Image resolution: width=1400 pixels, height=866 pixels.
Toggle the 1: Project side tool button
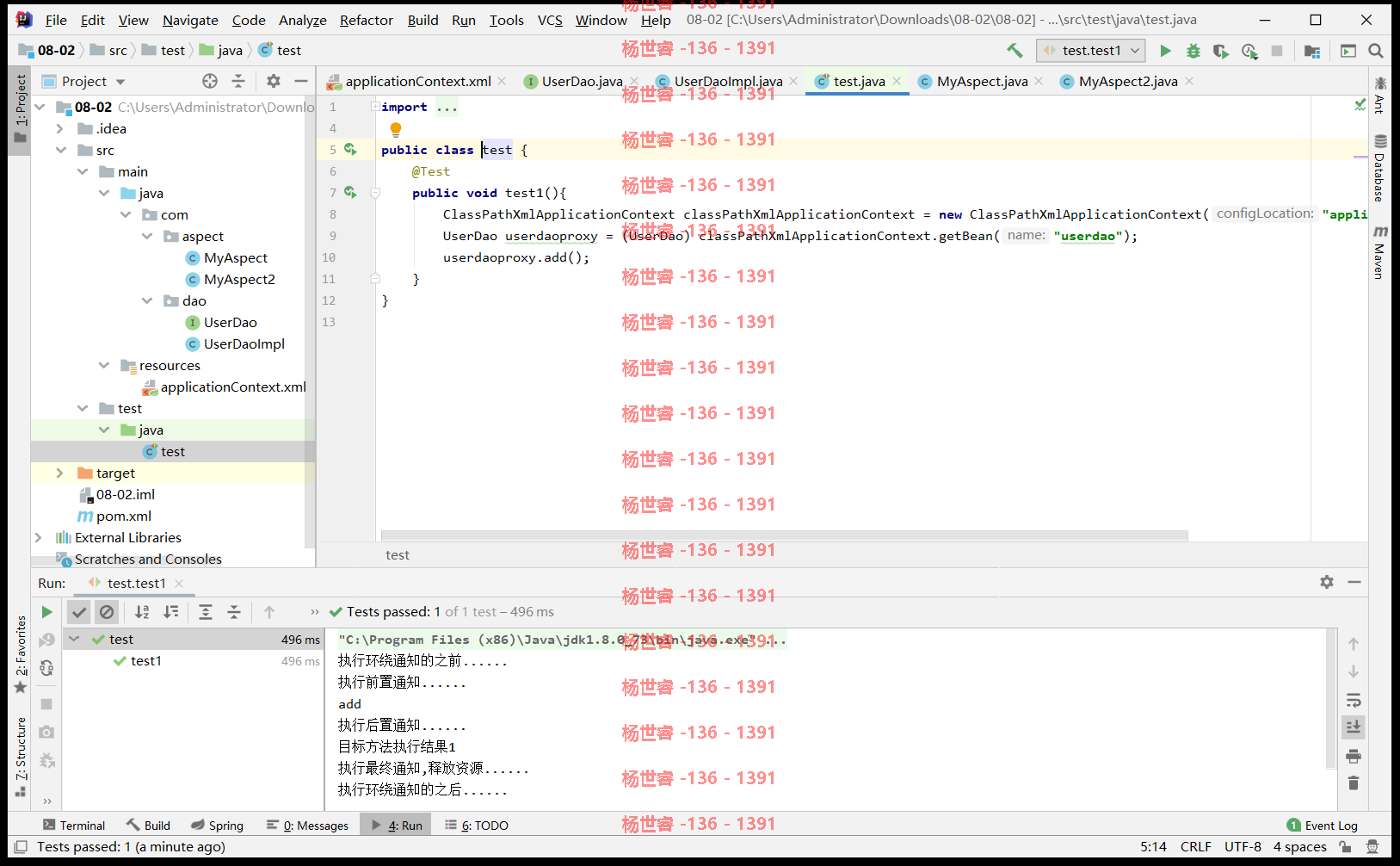coord(21,110)
